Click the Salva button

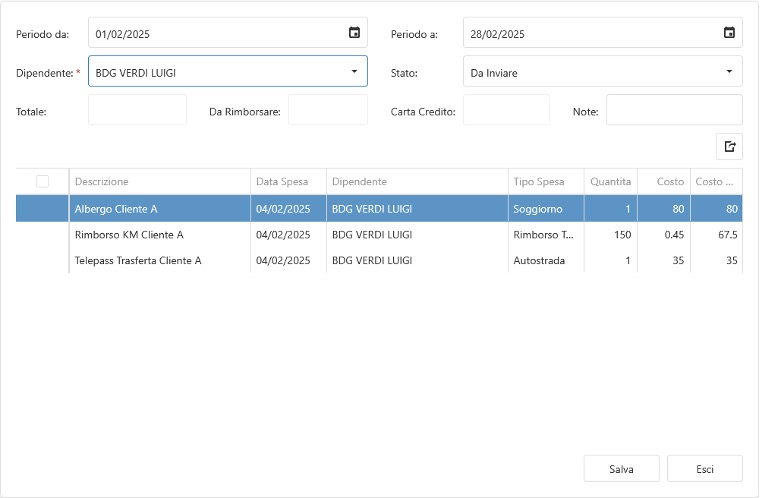621,468
